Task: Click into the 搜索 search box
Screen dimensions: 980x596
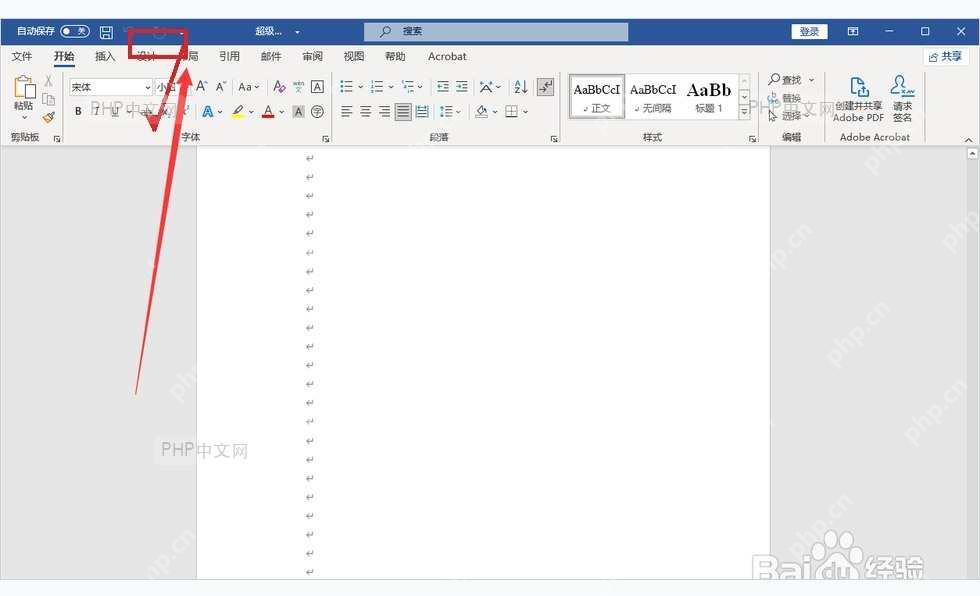Action: click(x=496, y=31)
